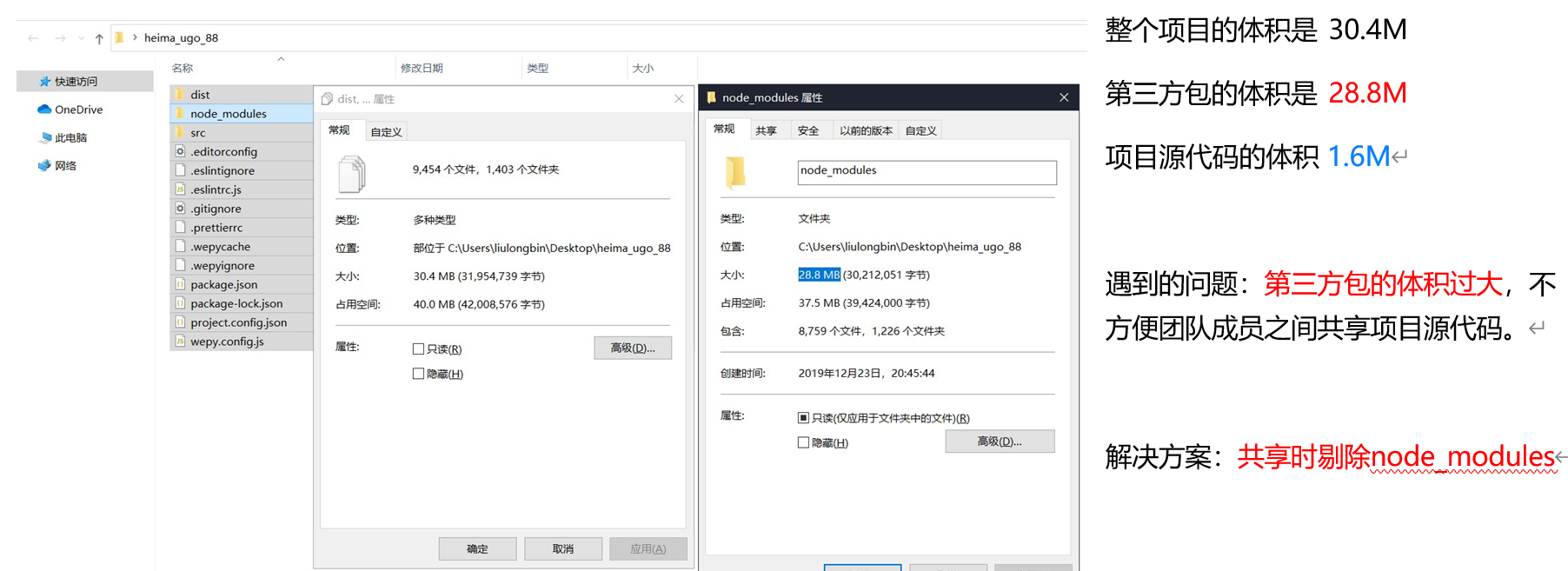
Task: Click the package.json file
Action: [223, 285]
